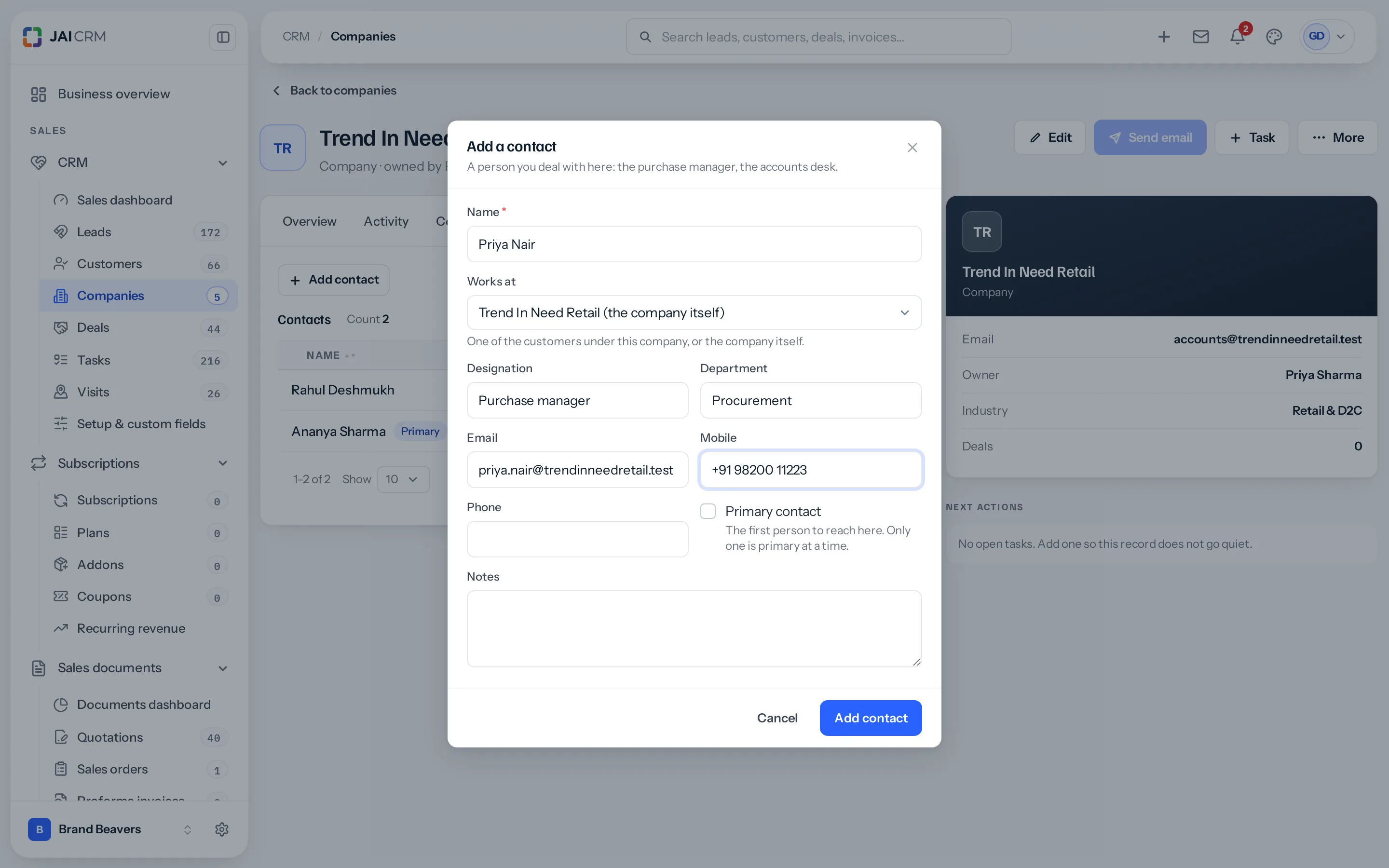Switch to the Overview tab
Viewport: 1389px width, 868px height.
pos(309,221)
